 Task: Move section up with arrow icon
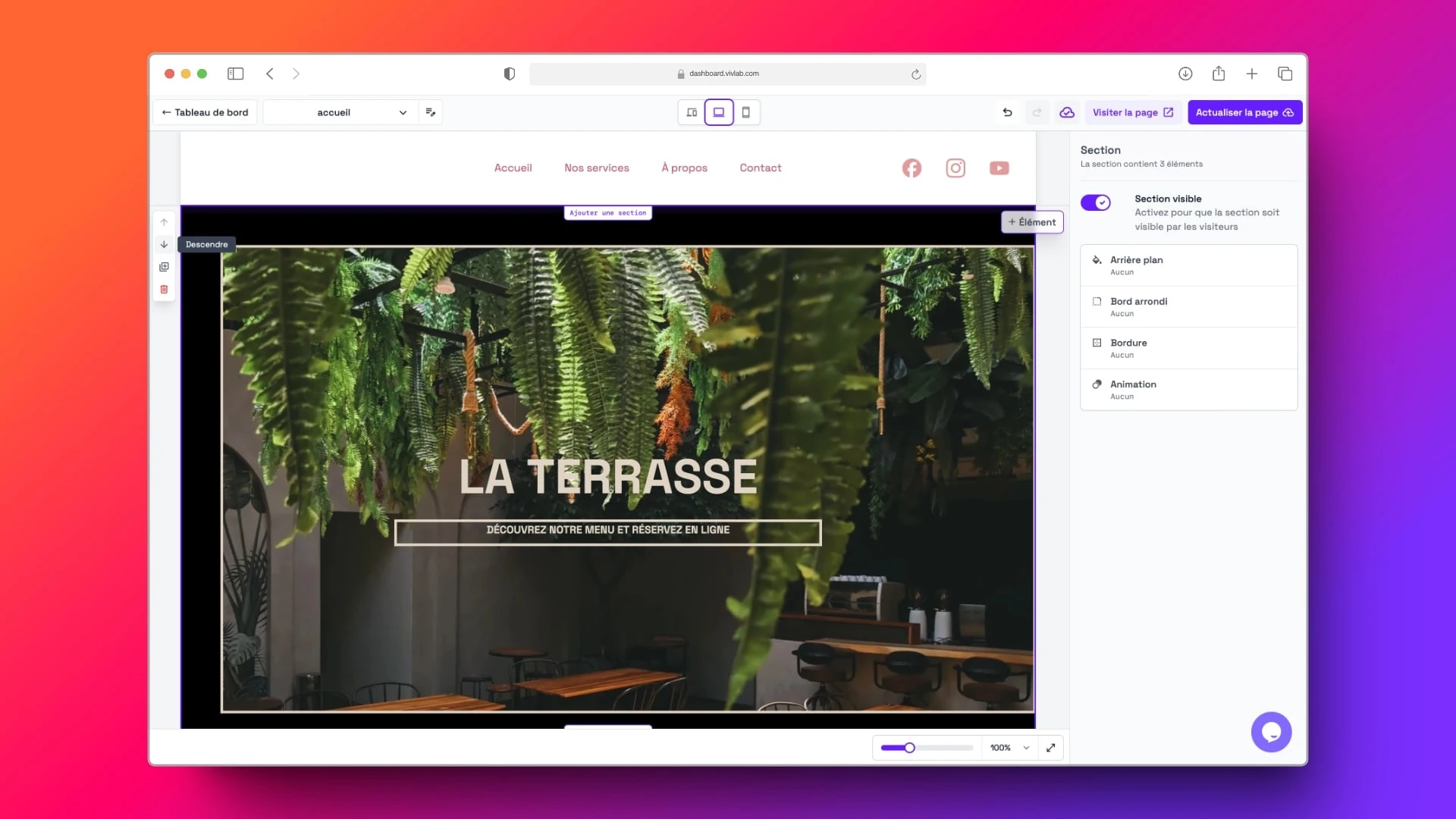[x=164, y=222]
